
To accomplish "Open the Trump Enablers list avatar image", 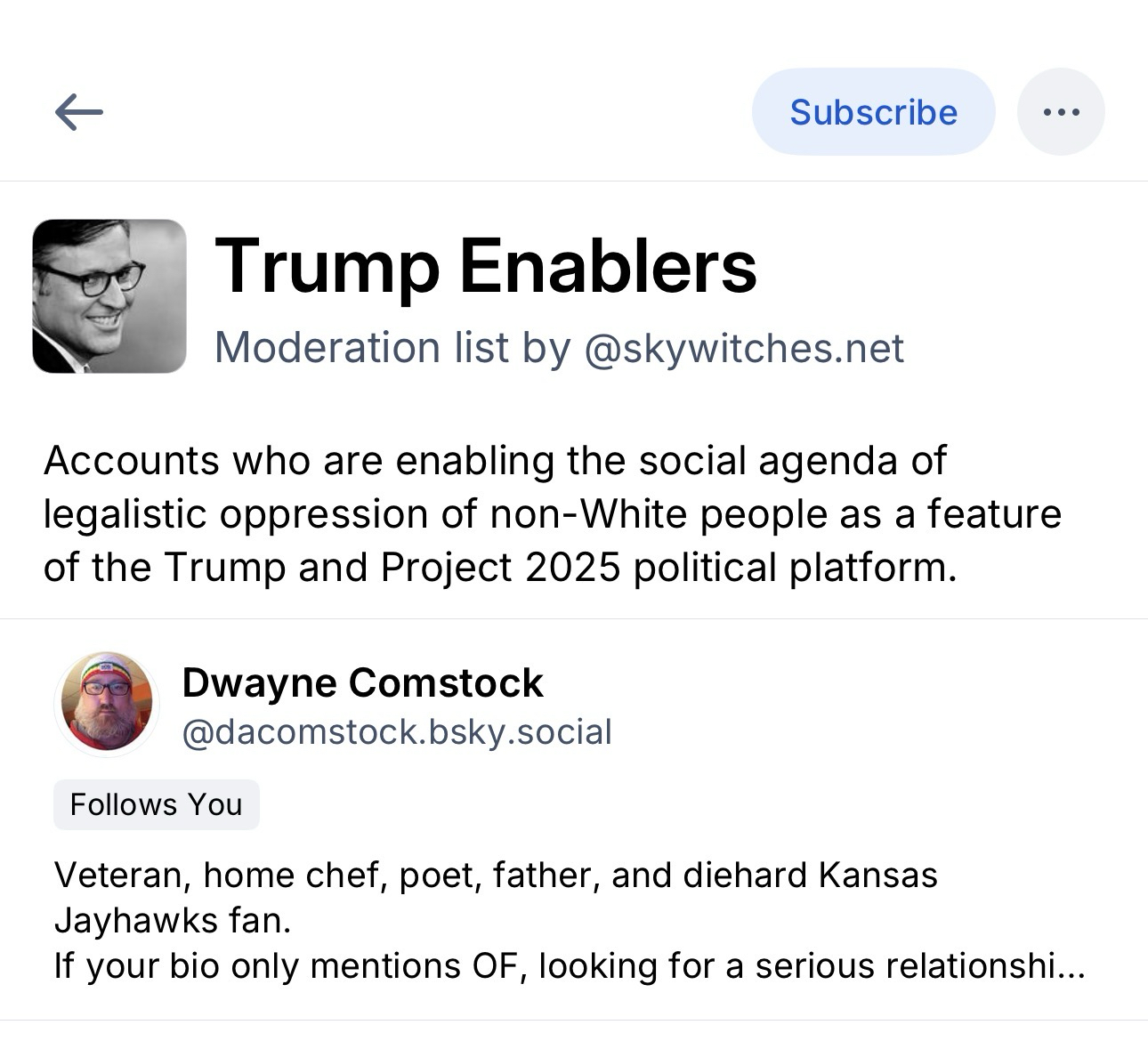I will point(109,296).
